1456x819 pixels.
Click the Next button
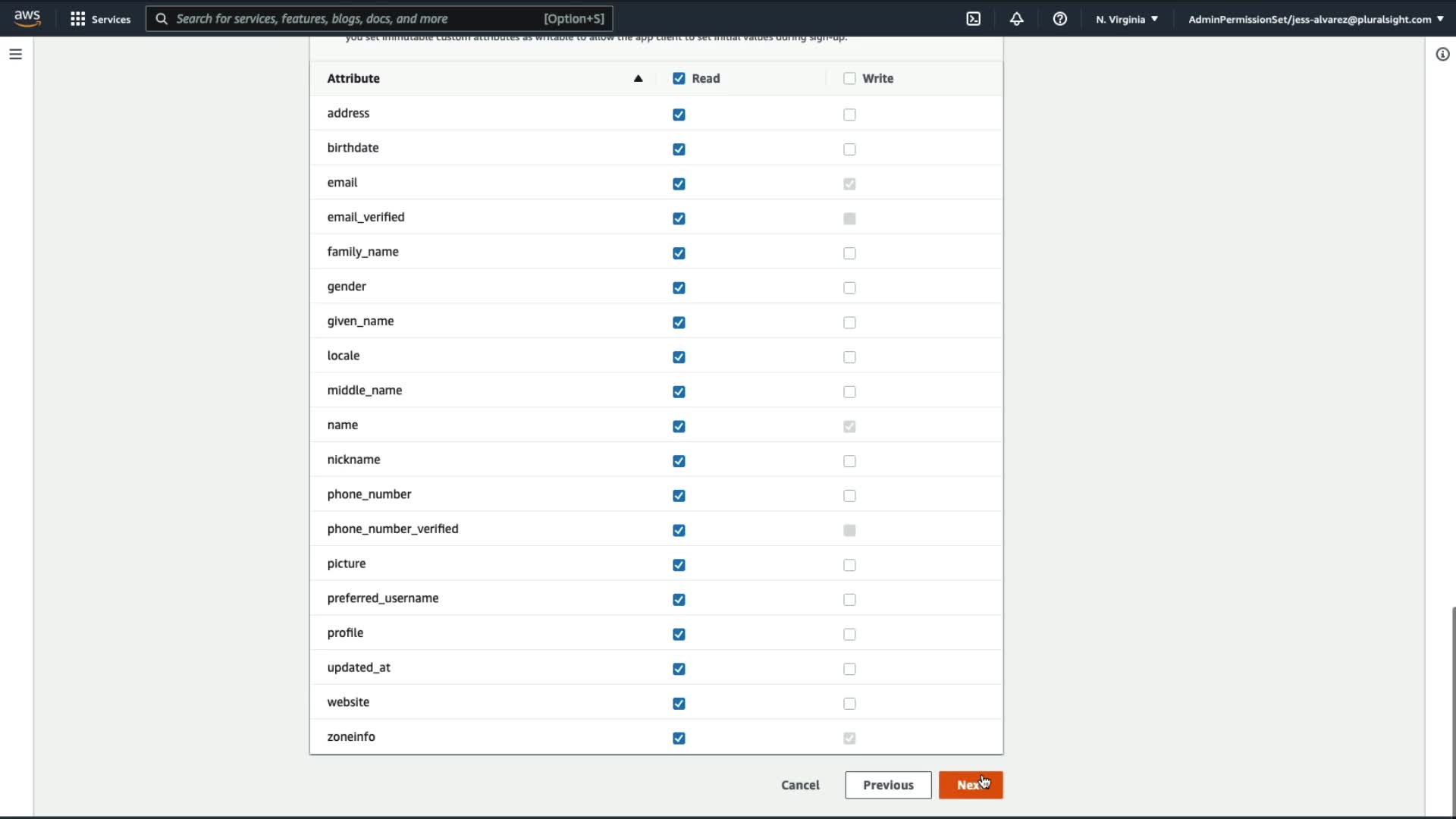970,785
